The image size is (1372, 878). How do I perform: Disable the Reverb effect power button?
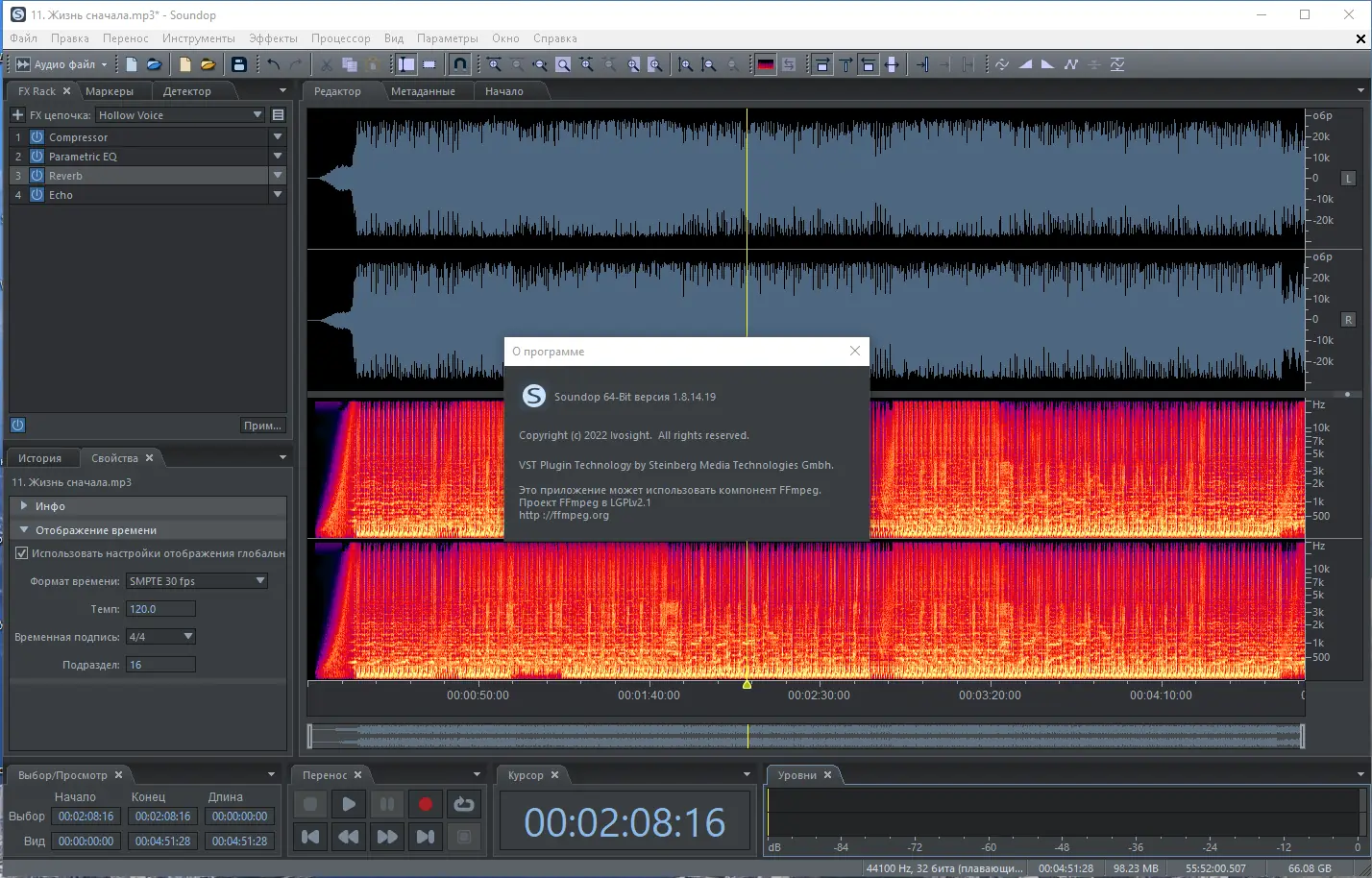click(37, 176)
